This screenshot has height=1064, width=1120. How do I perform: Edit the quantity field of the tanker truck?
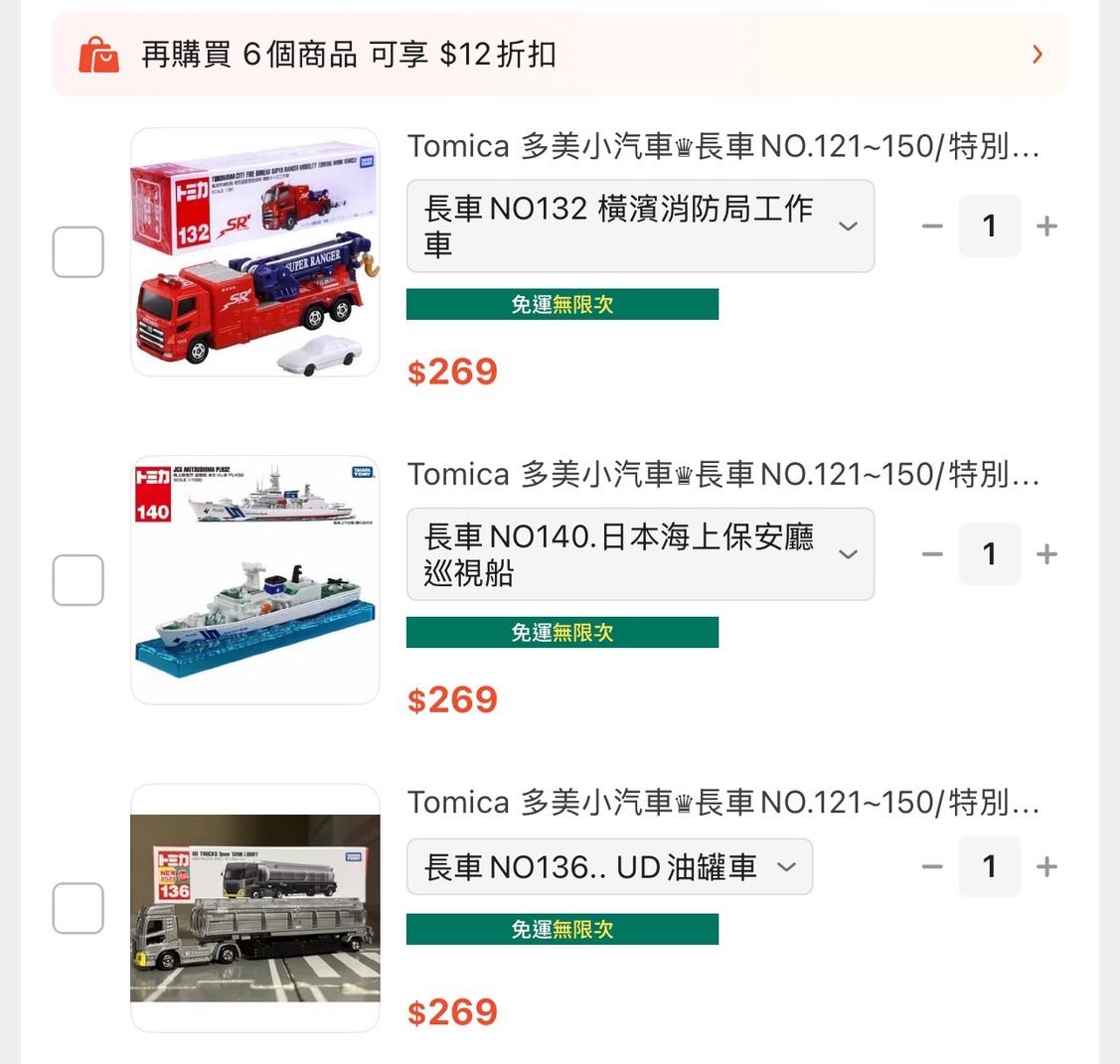point(989,867)
